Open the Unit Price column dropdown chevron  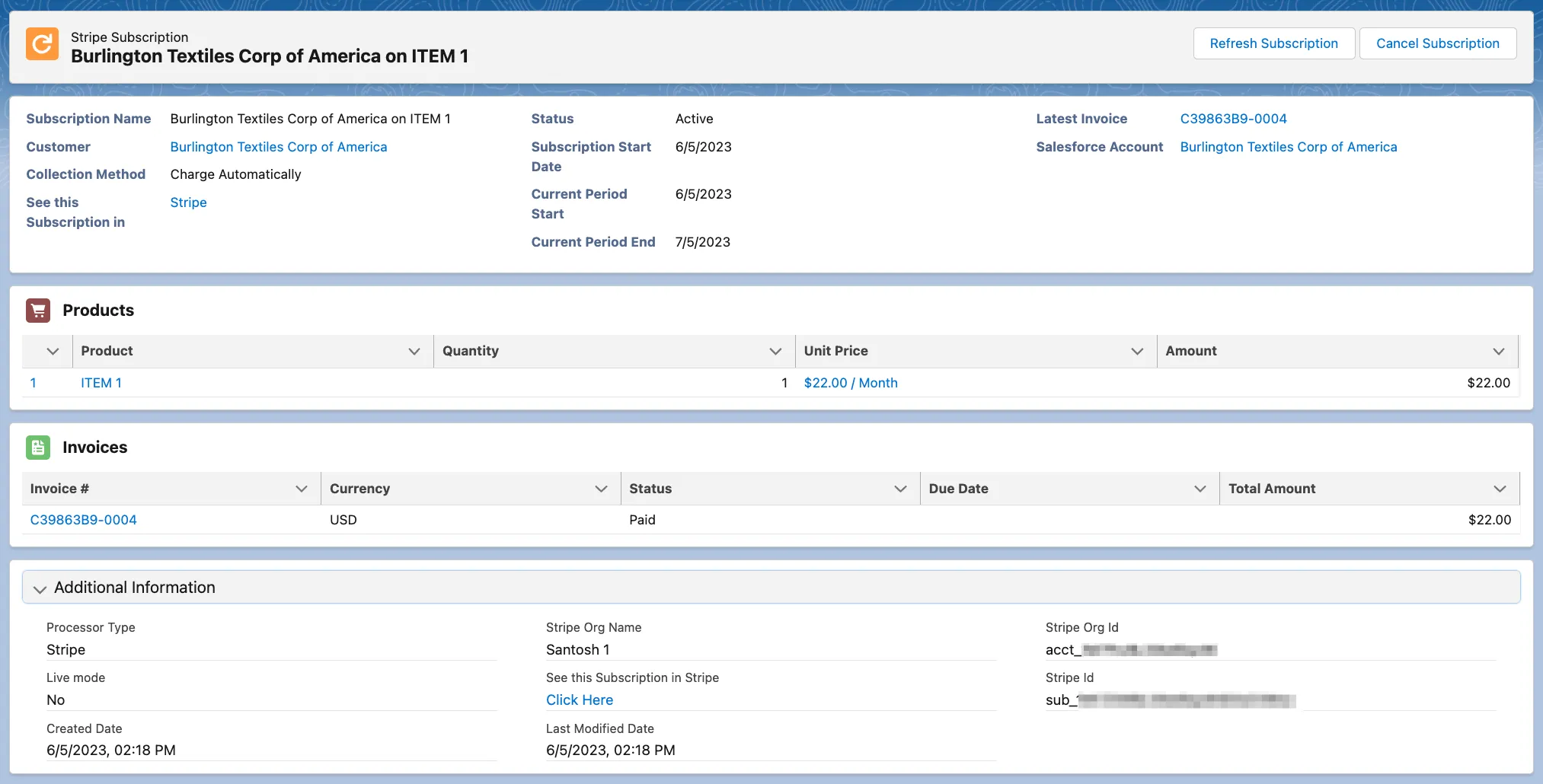1137,351
